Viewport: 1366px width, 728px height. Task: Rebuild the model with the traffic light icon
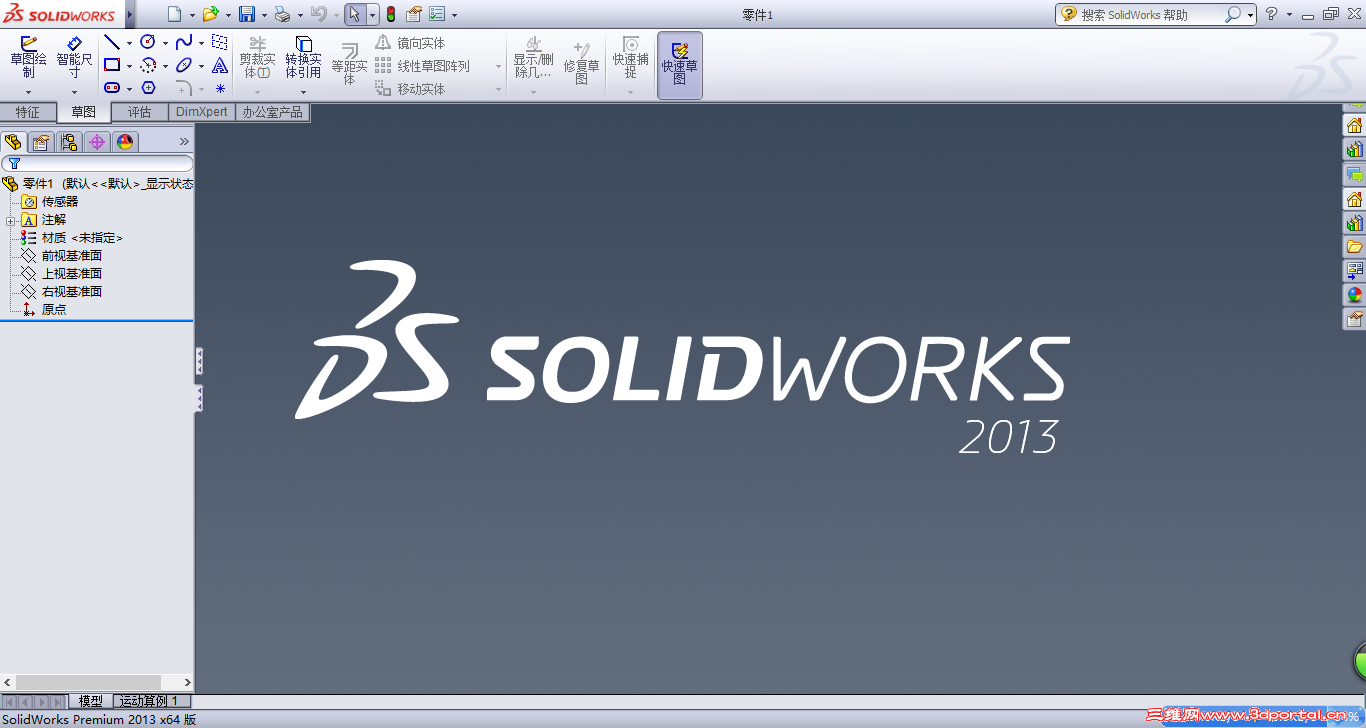click(390, 14)
